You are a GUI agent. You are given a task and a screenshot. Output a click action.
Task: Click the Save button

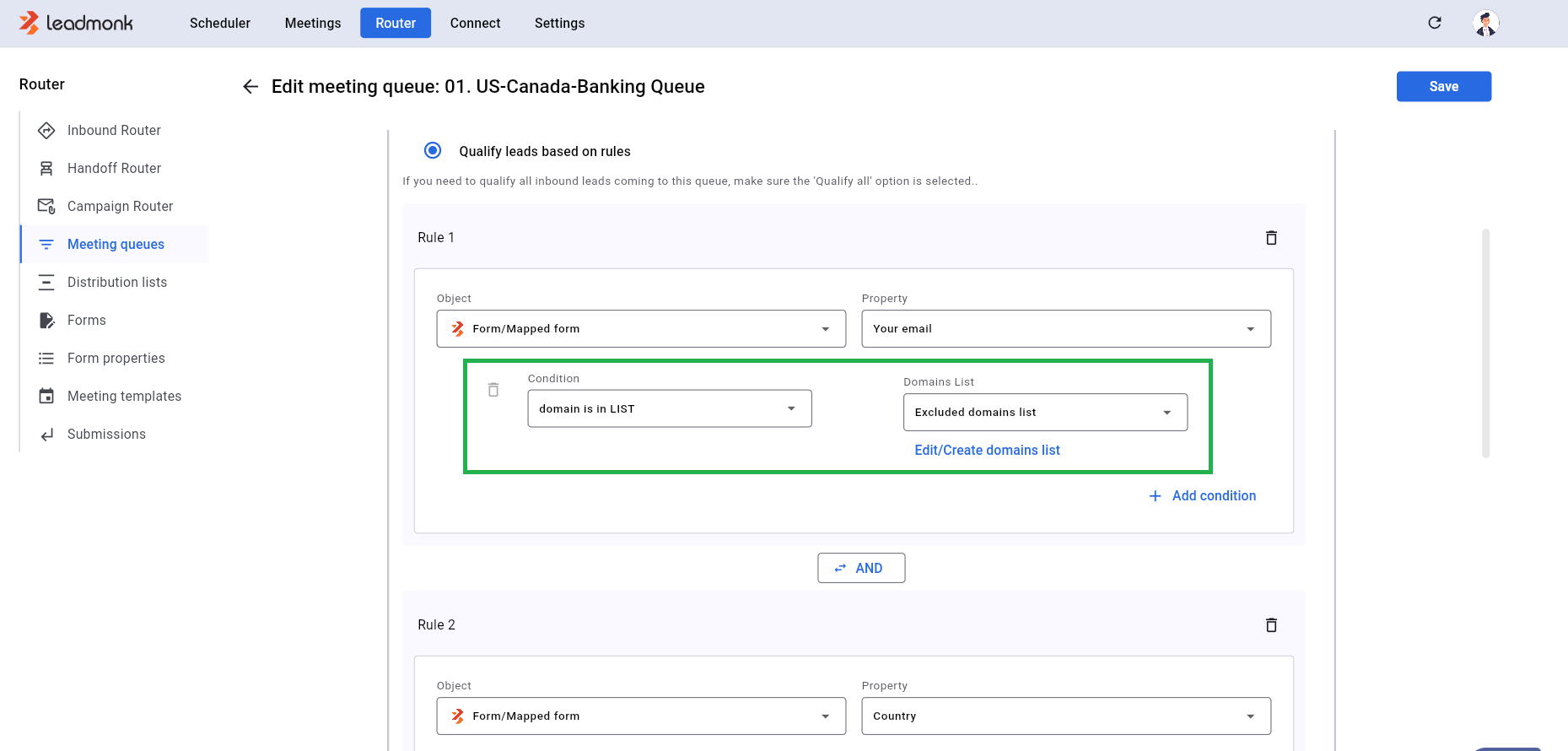1444,86
